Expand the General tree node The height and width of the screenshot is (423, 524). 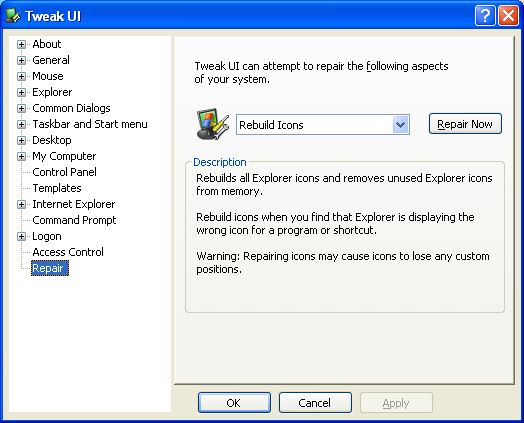21,60
